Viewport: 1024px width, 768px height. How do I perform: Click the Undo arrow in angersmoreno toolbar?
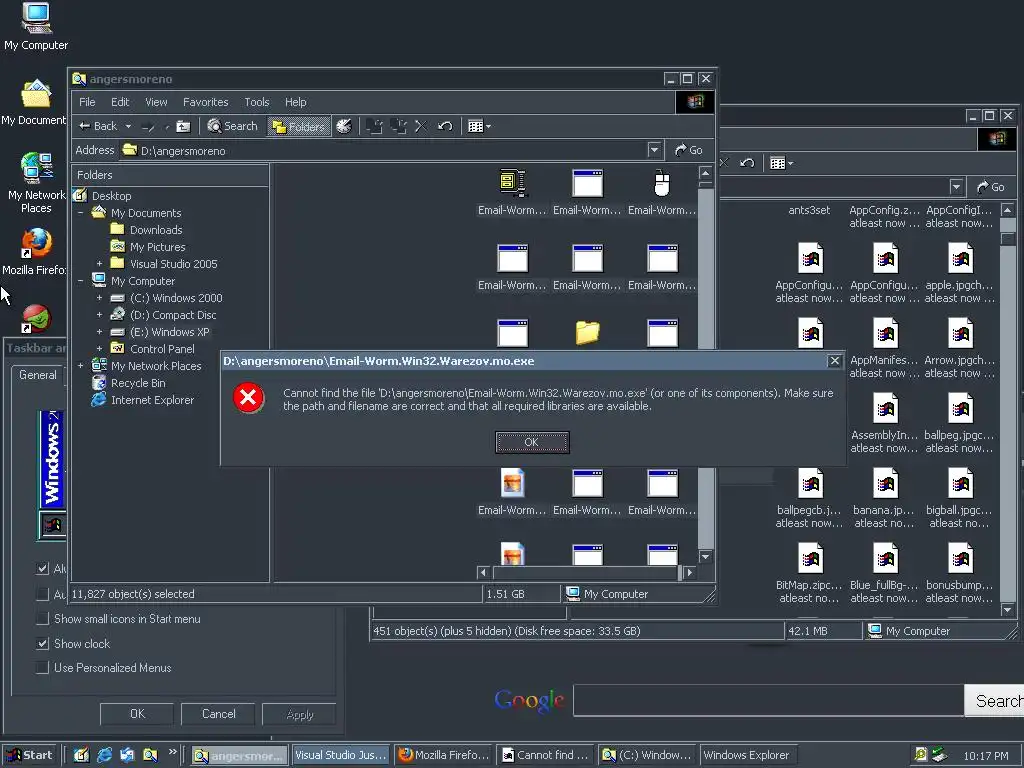tap(445, 126)
